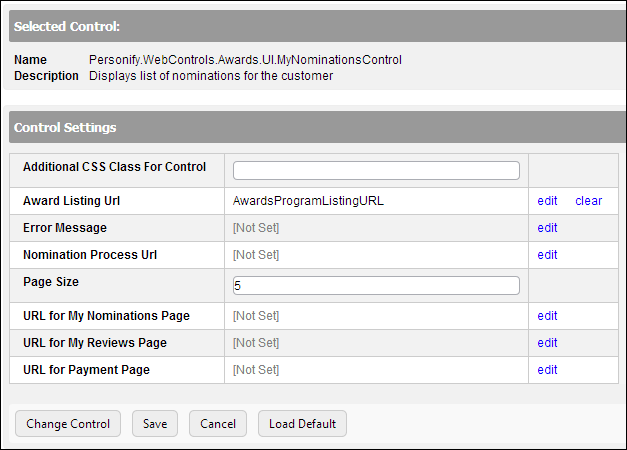The width and height of the screenshot is (627, 450).
Task: Select the AwardsProgramListingURL value text
Action: click(308, 201)
